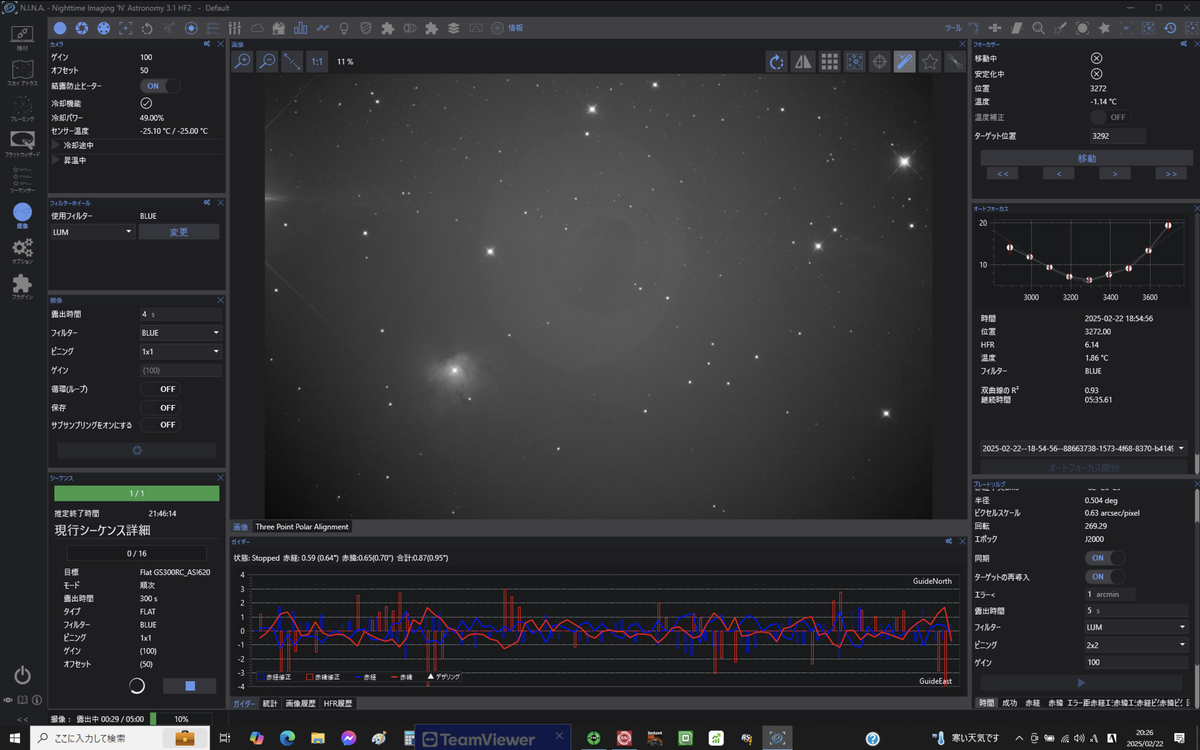Viewport: 1200px width, 750px height.
Task: Open the Sky Atlas sidebar section
Action: pos(22,73)
